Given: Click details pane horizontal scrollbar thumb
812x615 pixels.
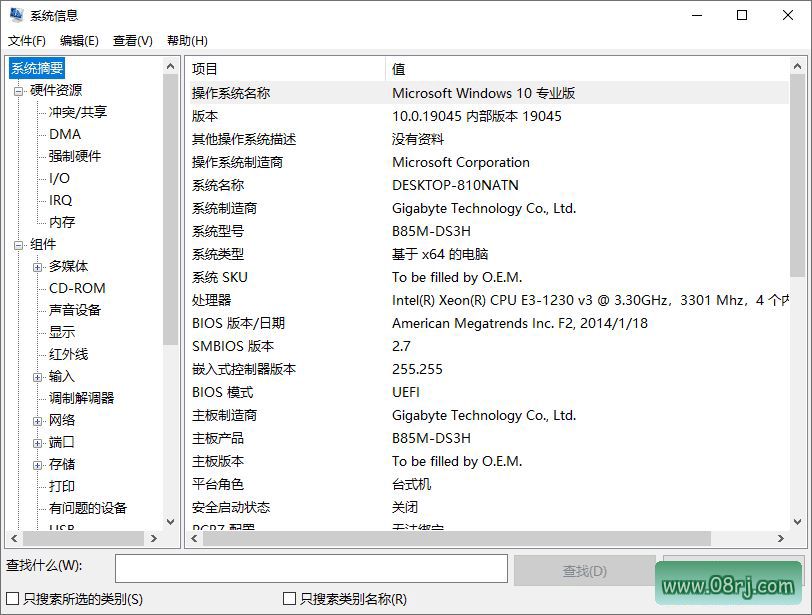Looking at the screenshot, I should 457,538.
